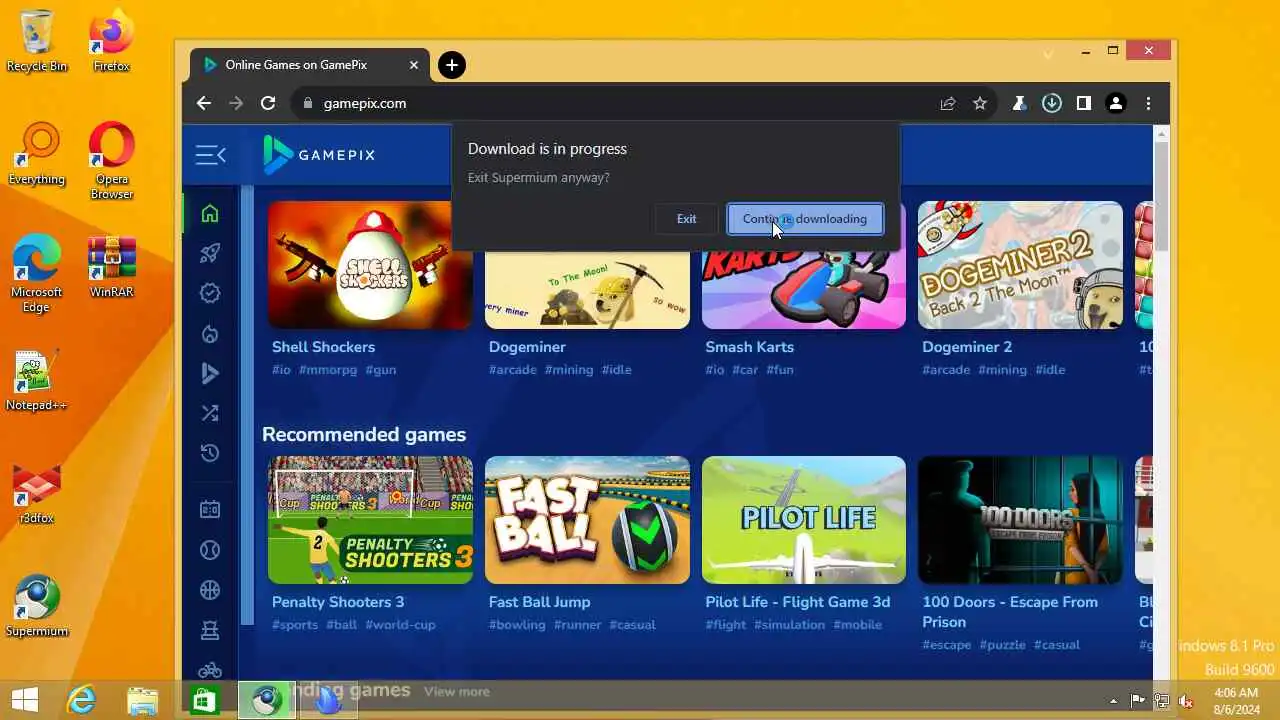
Task: Open the Windows Store taskbar icon
Action: pos(205,701)
